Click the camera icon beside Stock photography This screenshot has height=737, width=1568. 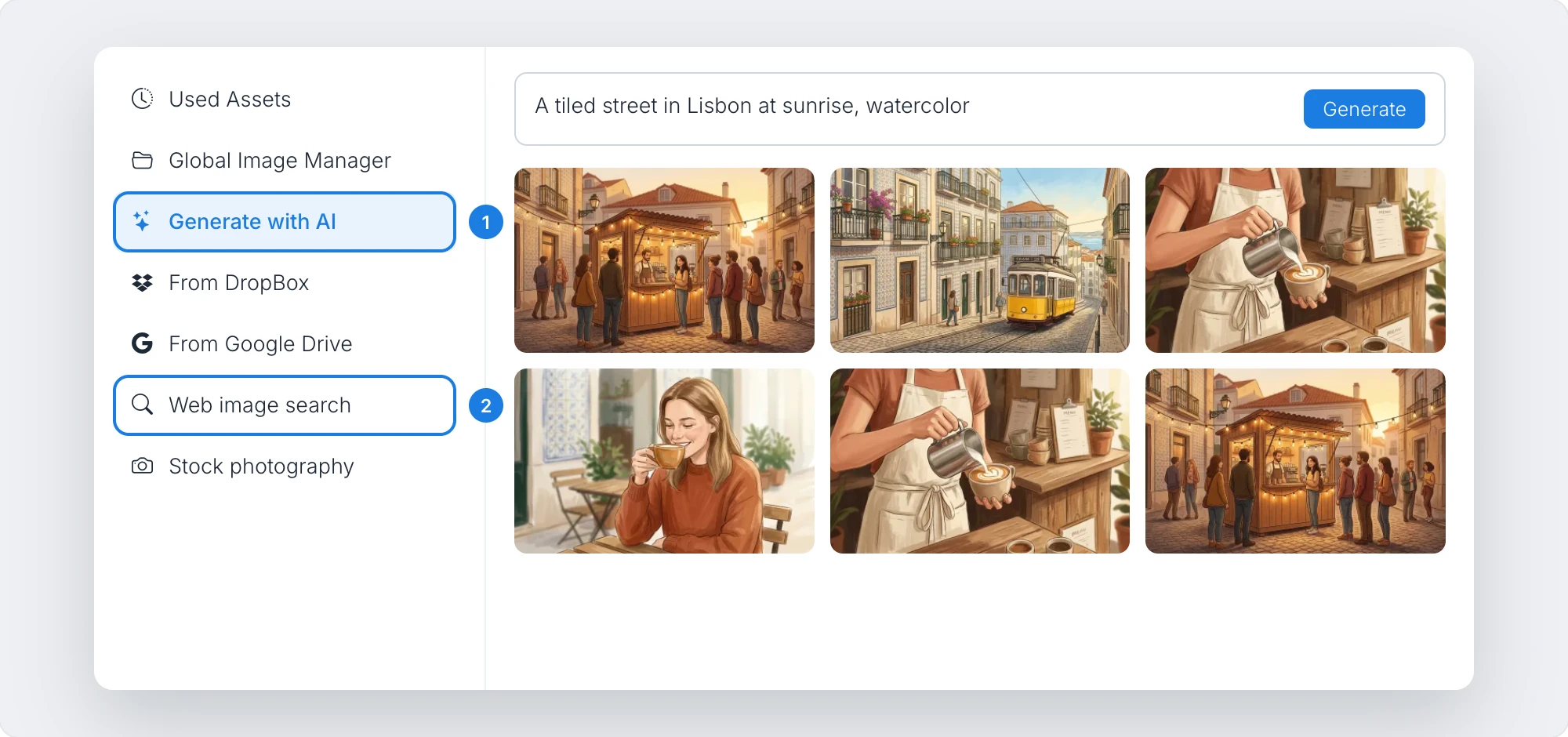coord(142,466)
